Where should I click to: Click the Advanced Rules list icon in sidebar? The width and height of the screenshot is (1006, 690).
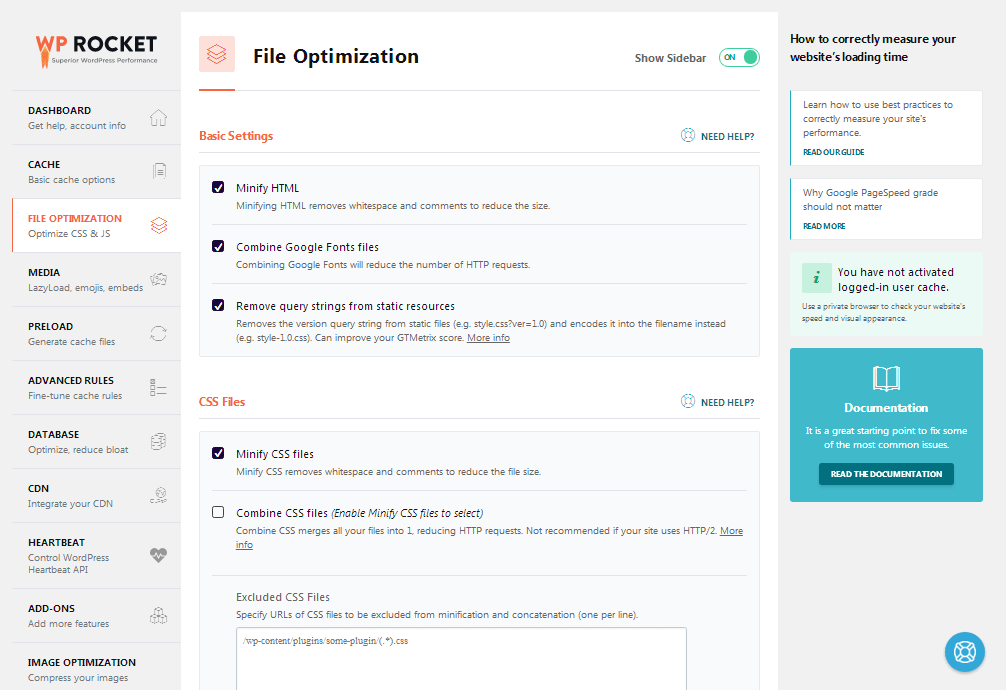158,387
